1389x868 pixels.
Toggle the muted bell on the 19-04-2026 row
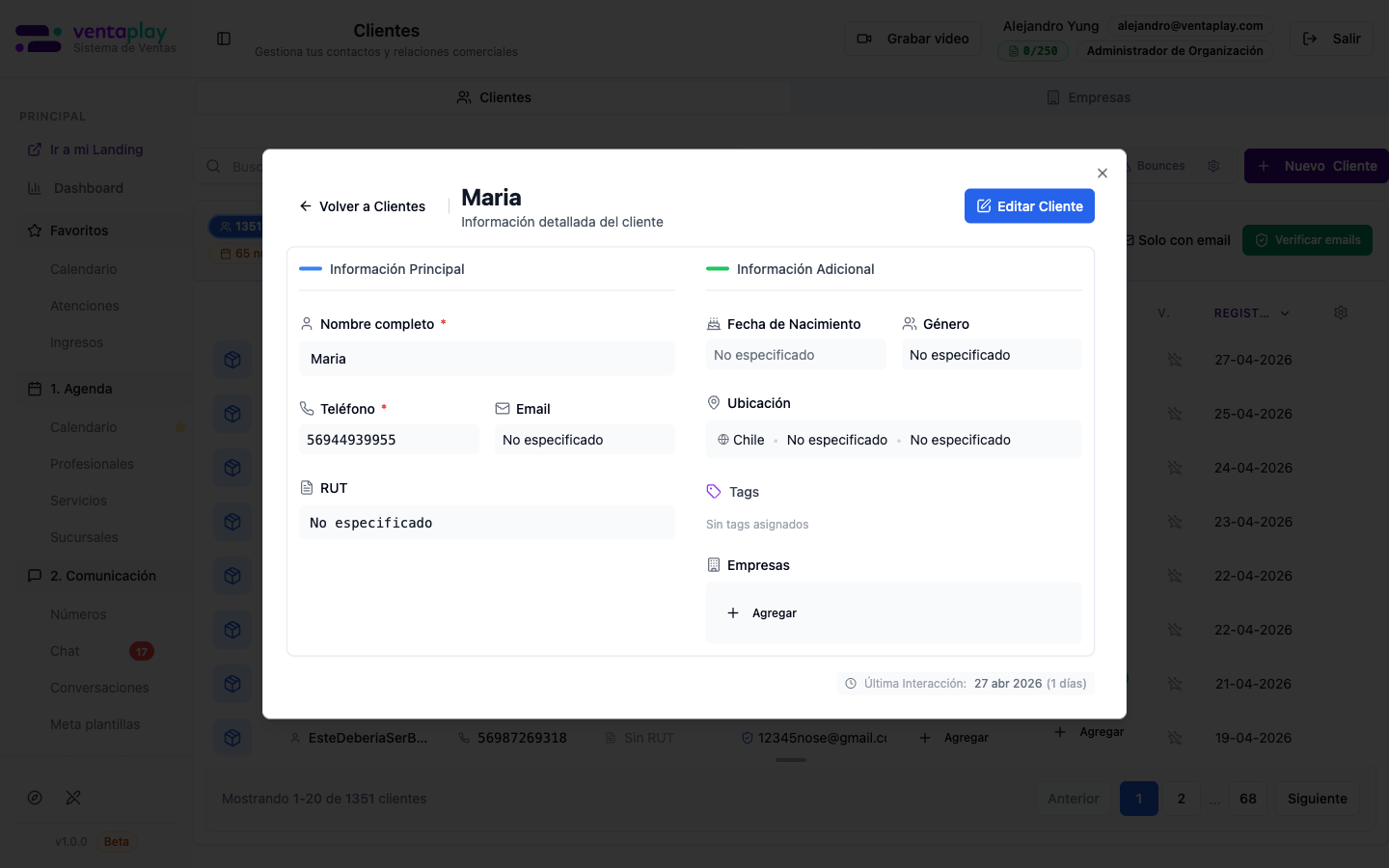click(1175, 738)
